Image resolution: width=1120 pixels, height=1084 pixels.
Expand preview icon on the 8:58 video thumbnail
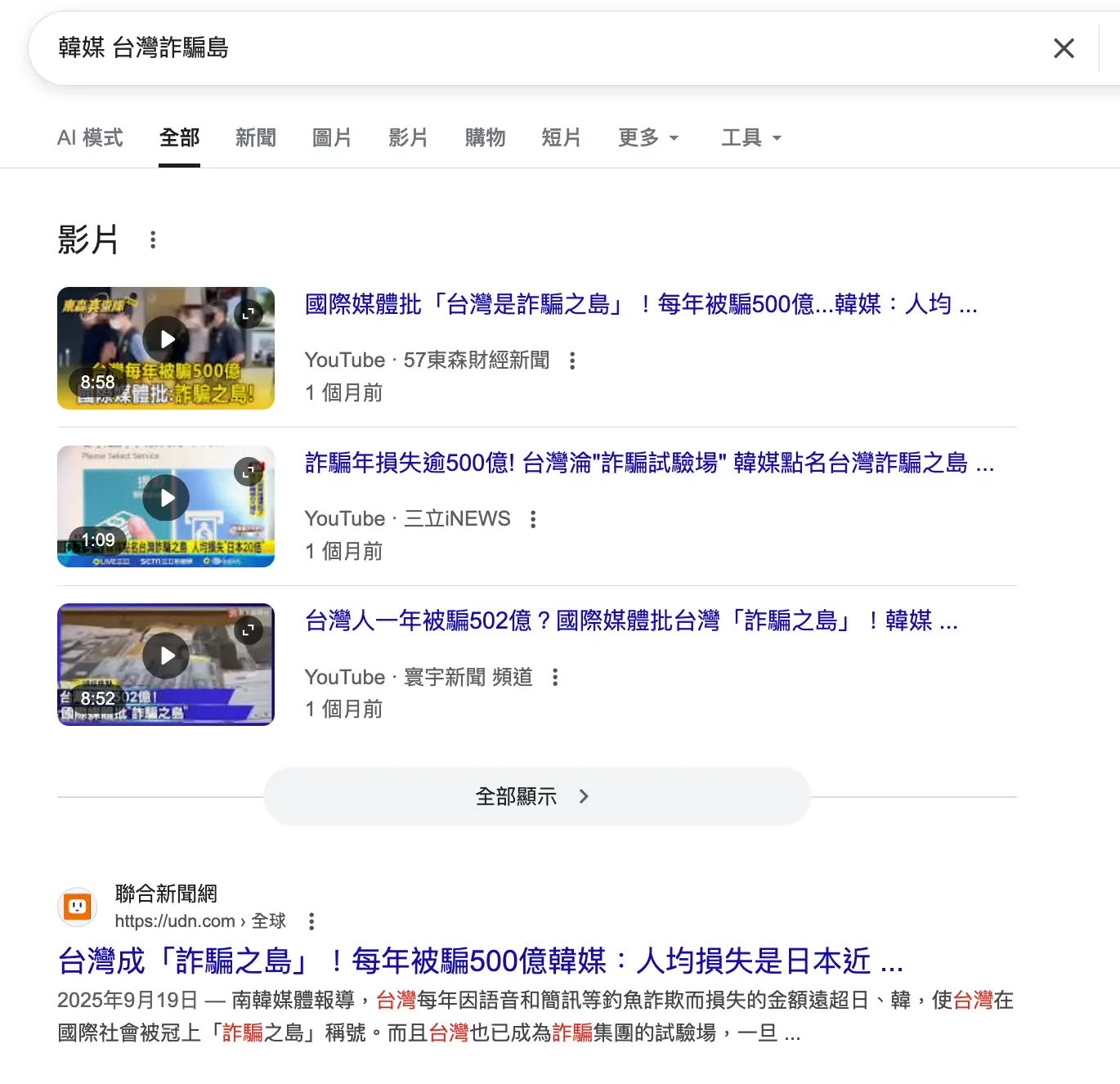tap(249, 313)
